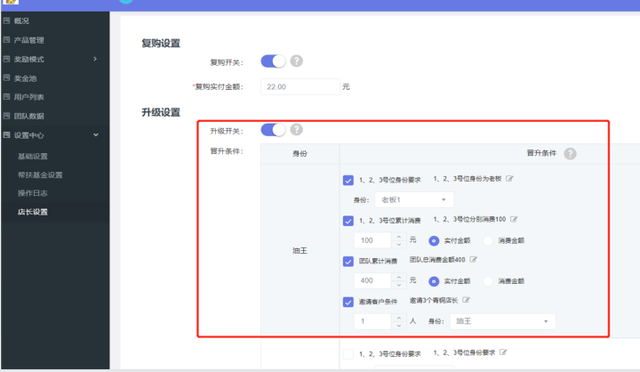Check the unchecked 身份要求 checkbox in lower row

pos(348,354)
